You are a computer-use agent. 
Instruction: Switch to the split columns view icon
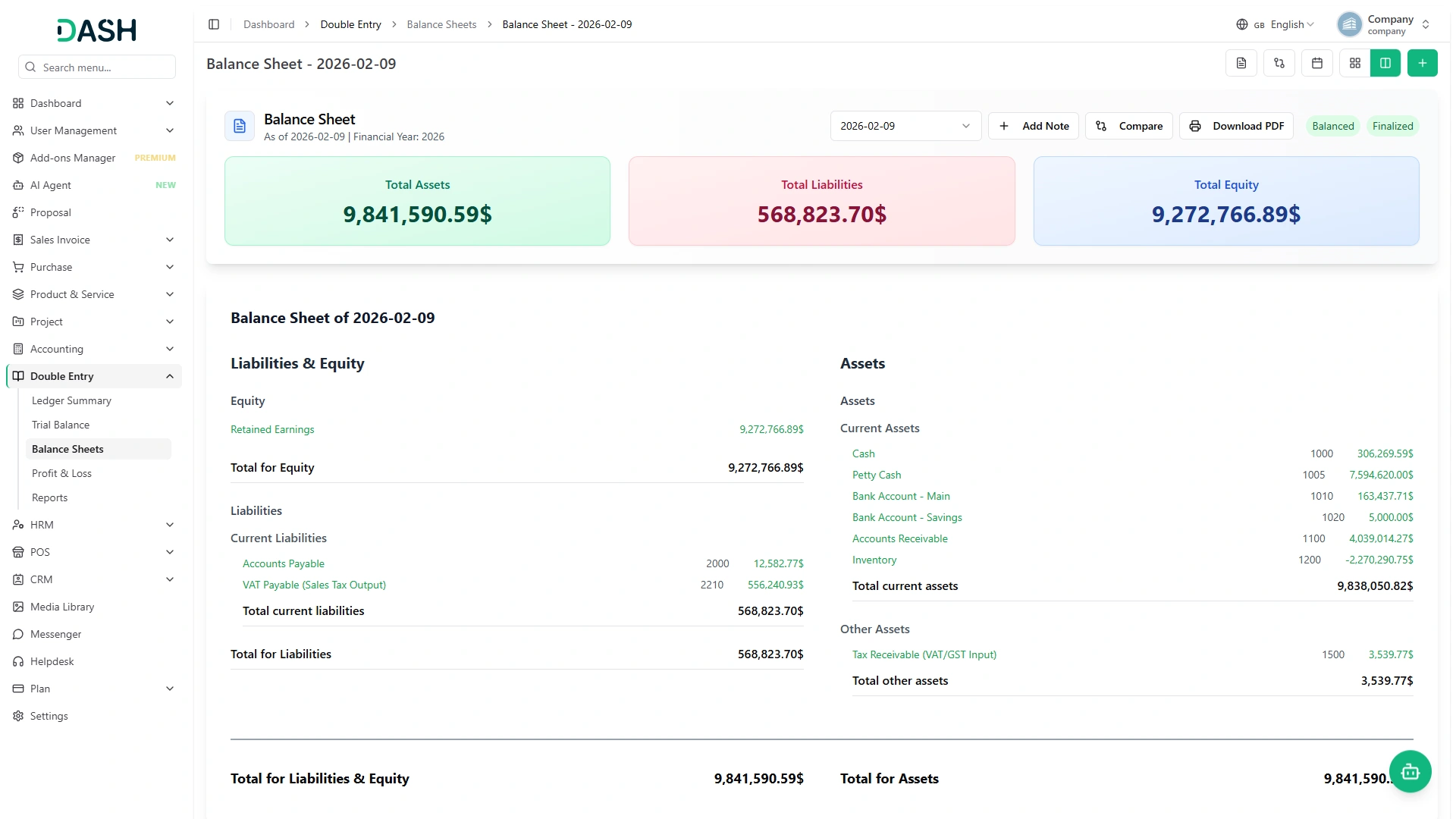coord(1385,63)
